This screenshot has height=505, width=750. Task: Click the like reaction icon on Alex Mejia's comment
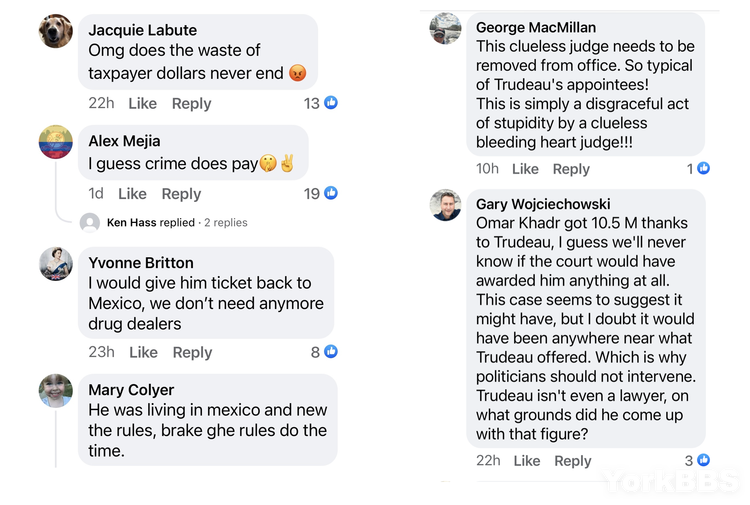331,193
